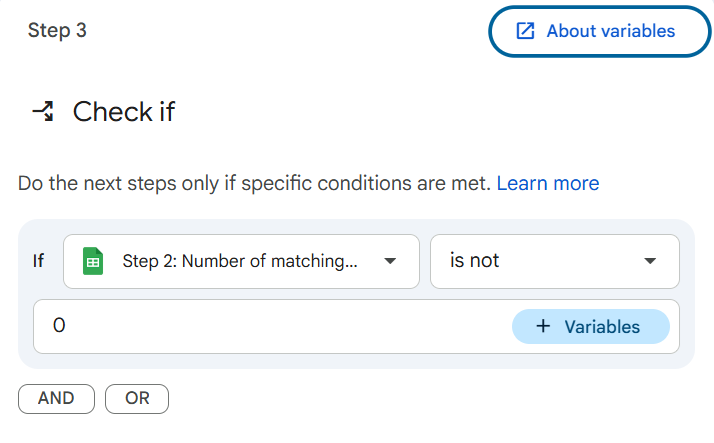Screen dimensions: 714x443
Task: Follow the Learn more link
Action: (x=548, y=184)
